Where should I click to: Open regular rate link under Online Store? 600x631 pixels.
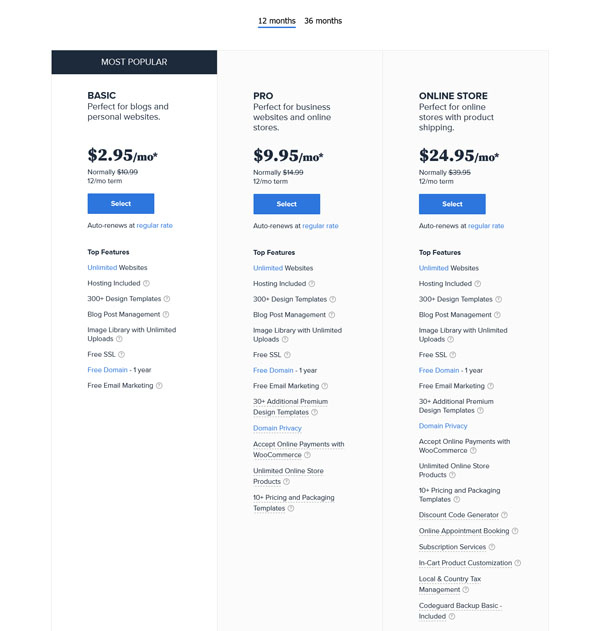pyautogui.click(x=486, y=226)
